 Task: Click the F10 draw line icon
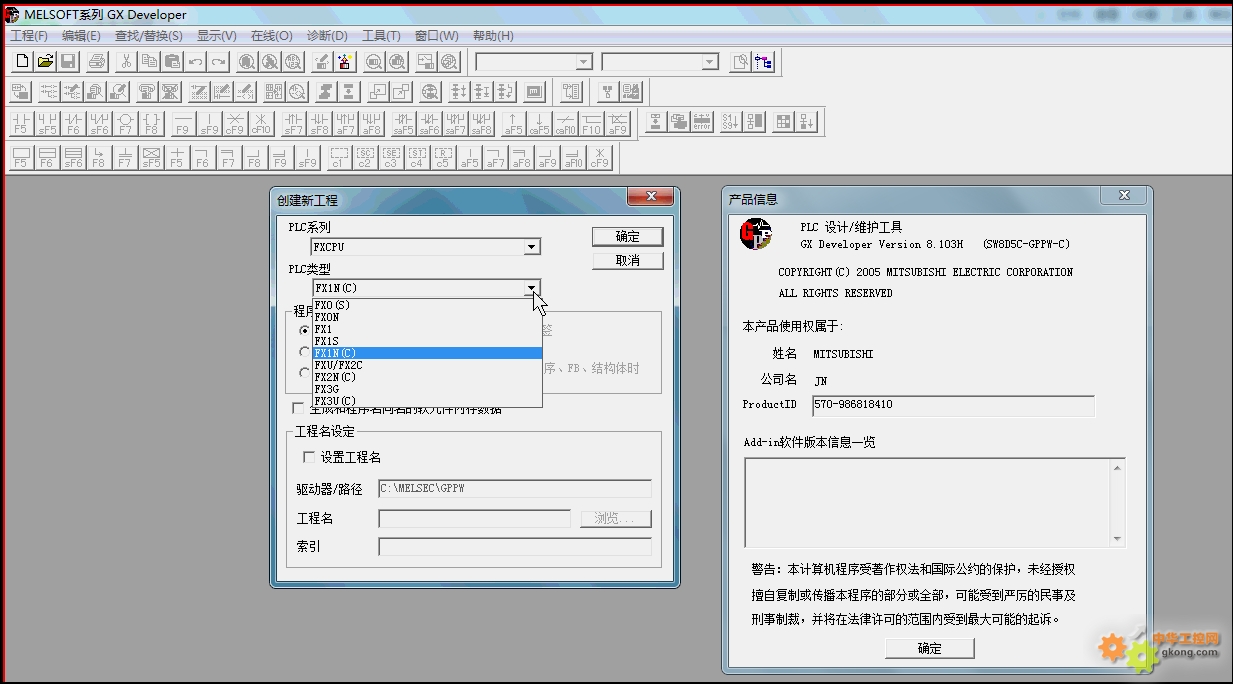click(591, 123)
